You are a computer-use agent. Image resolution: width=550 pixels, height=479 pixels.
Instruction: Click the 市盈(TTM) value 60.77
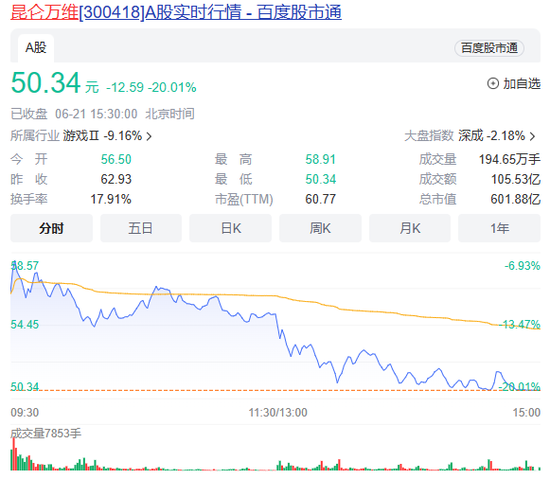coord(320,199)
